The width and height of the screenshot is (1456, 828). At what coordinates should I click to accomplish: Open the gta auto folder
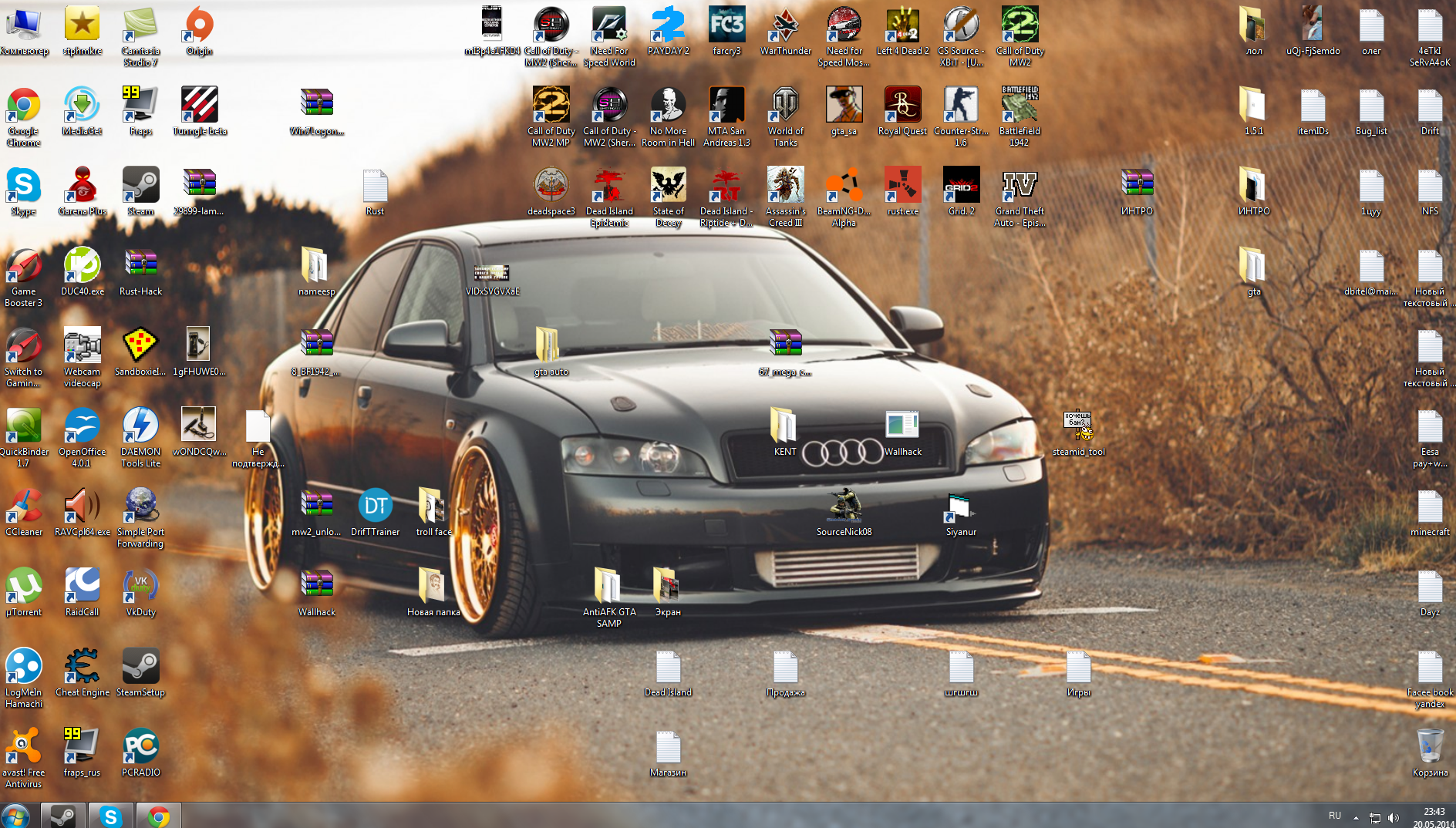[551, 352]
